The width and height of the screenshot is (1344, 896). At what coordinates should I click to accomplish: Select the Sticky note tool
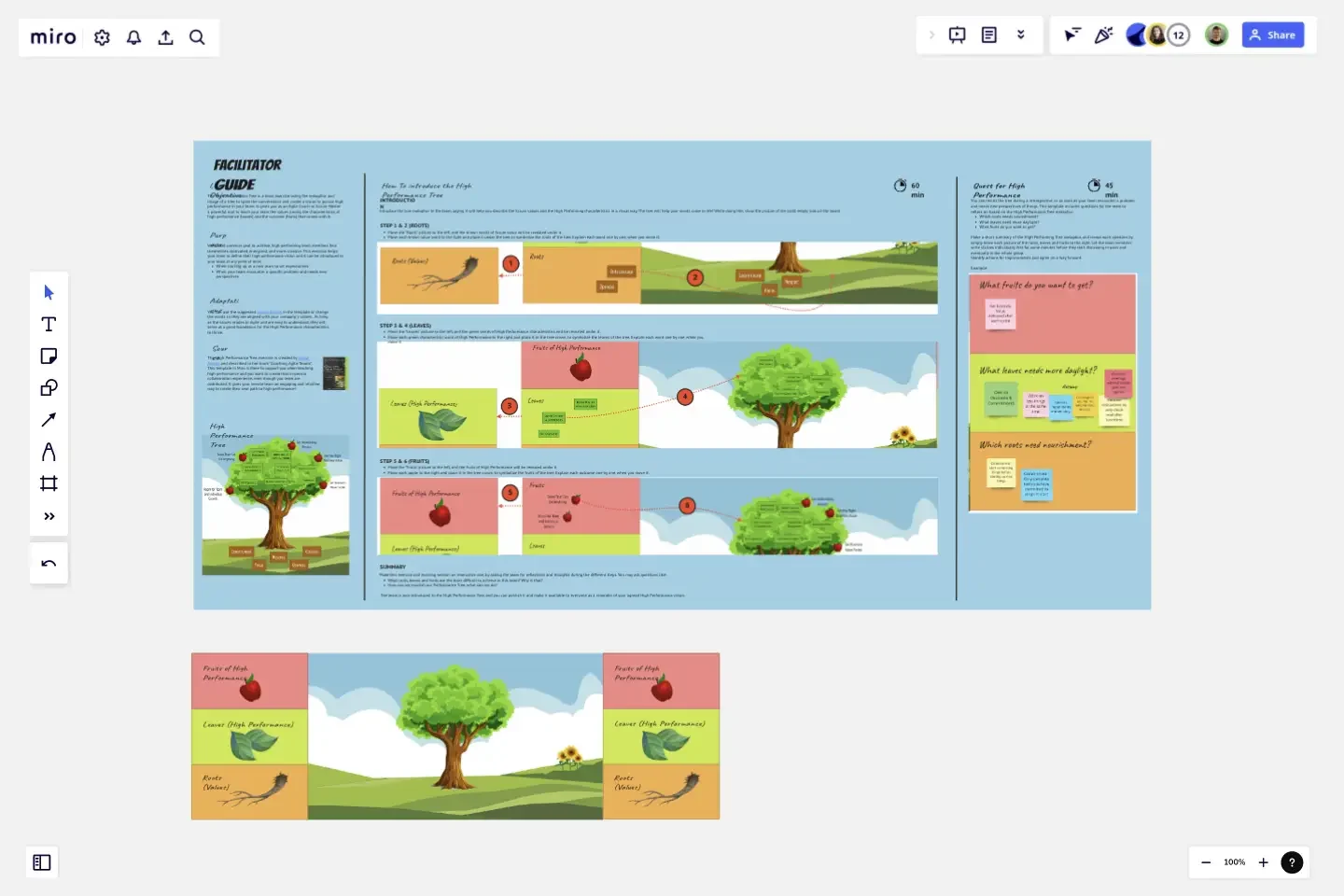49,356
